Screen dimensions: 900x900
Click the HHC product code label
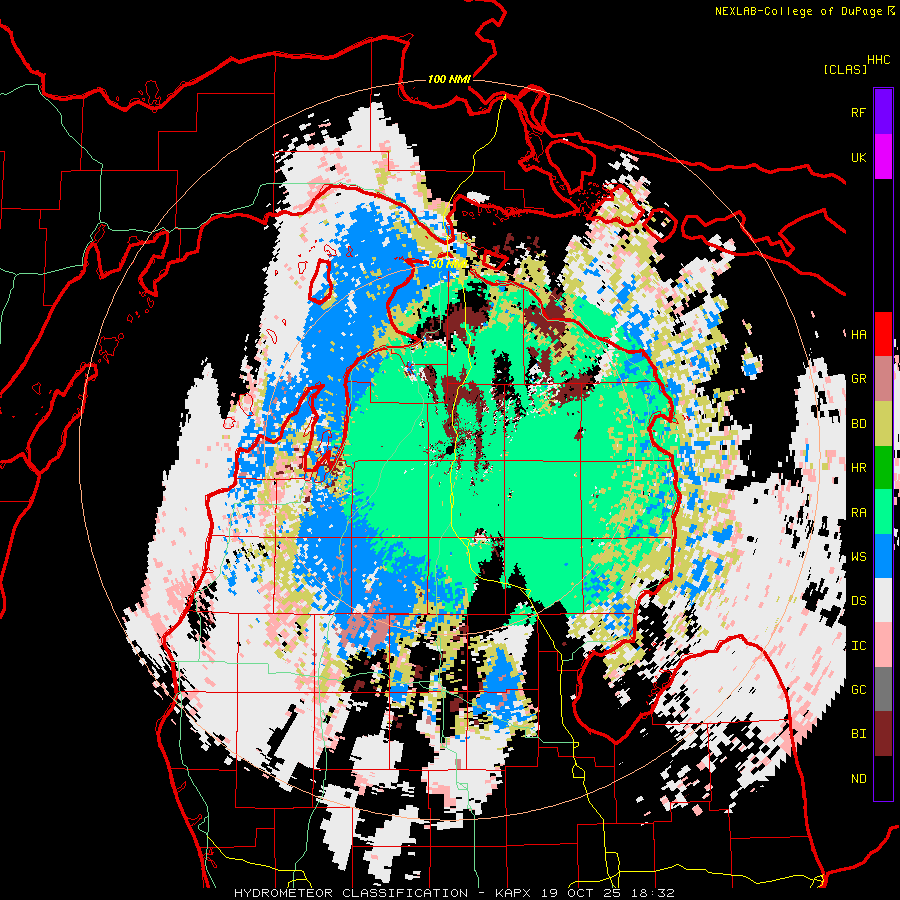[x=879, y=60]
